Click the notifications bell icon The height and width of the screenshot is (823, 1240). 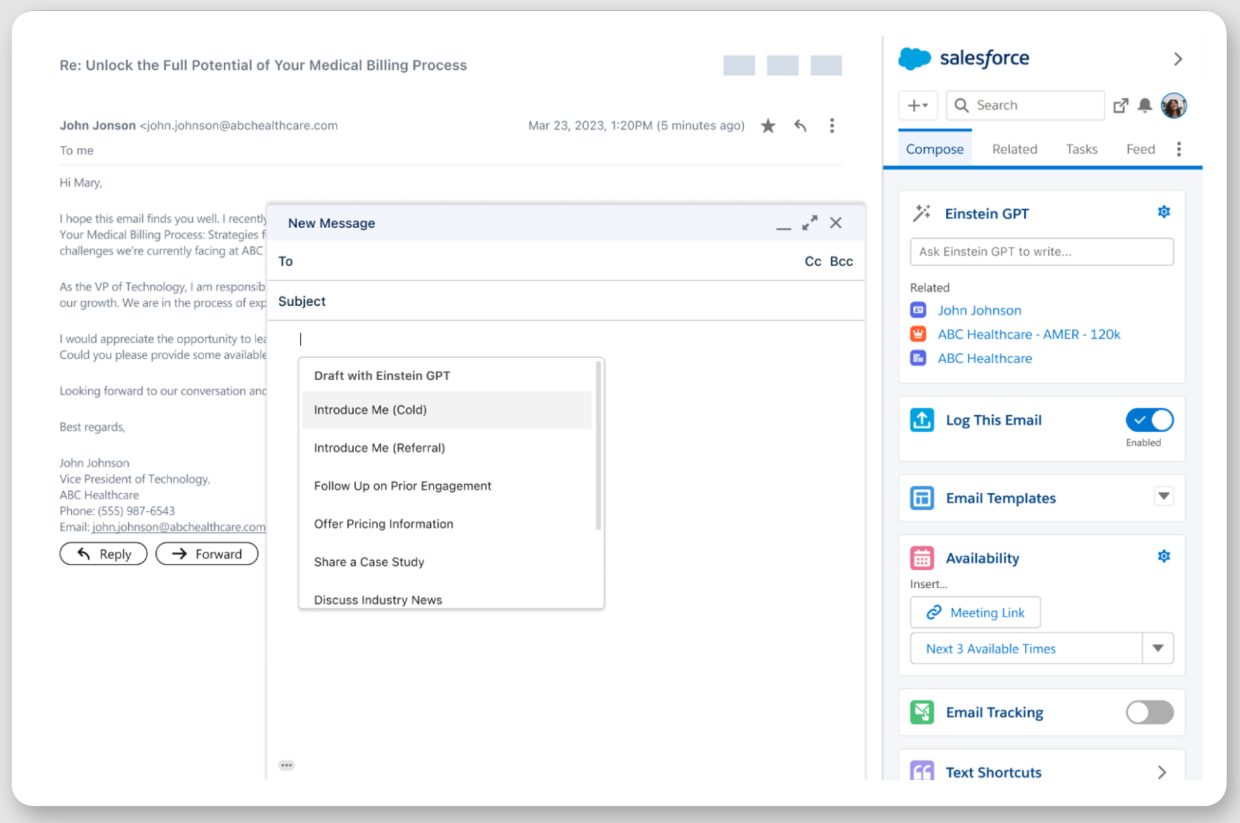(1145, 104)
